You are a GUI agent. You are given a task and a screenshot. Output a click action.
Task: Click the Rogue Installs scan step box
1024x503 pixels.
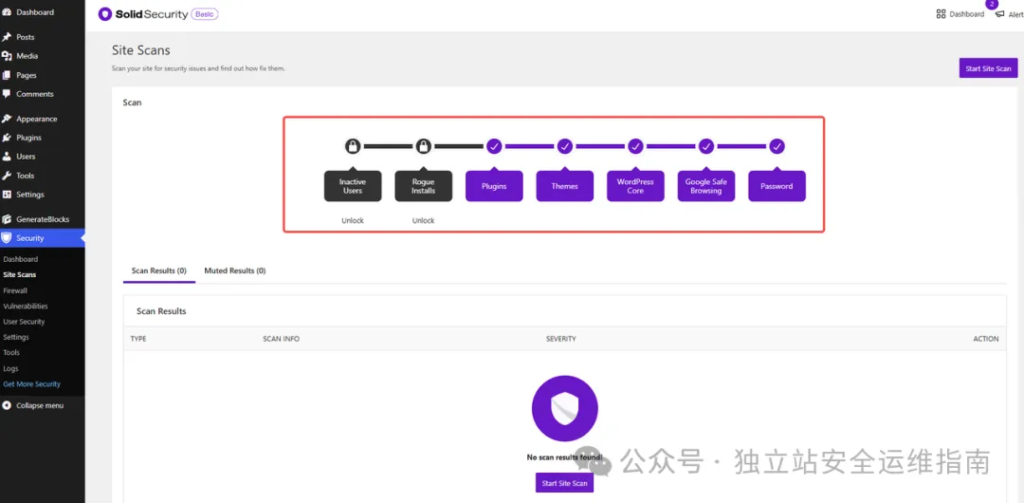pyautogui.click(x=423, y=186)
